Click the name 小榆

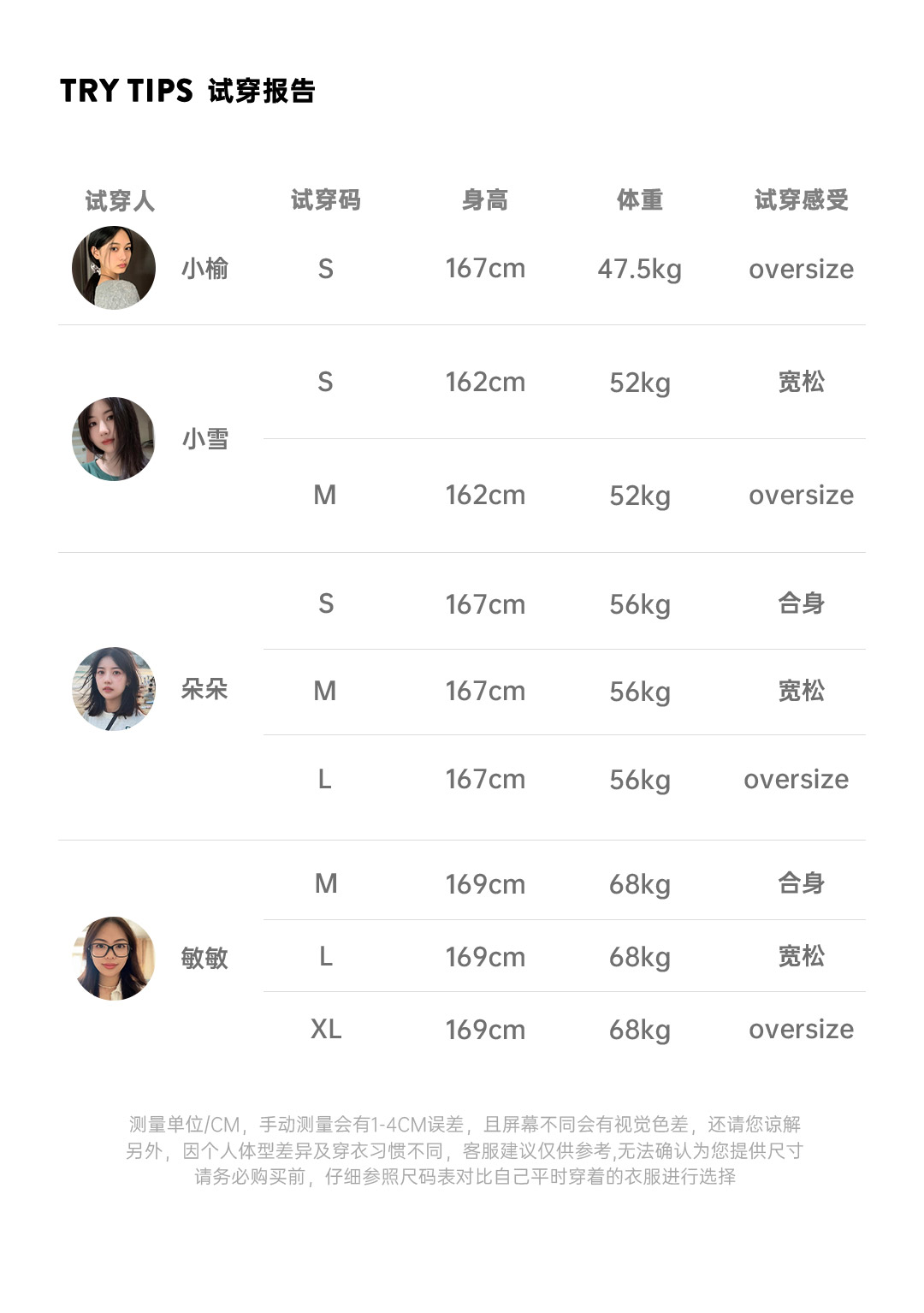(205, 269)
